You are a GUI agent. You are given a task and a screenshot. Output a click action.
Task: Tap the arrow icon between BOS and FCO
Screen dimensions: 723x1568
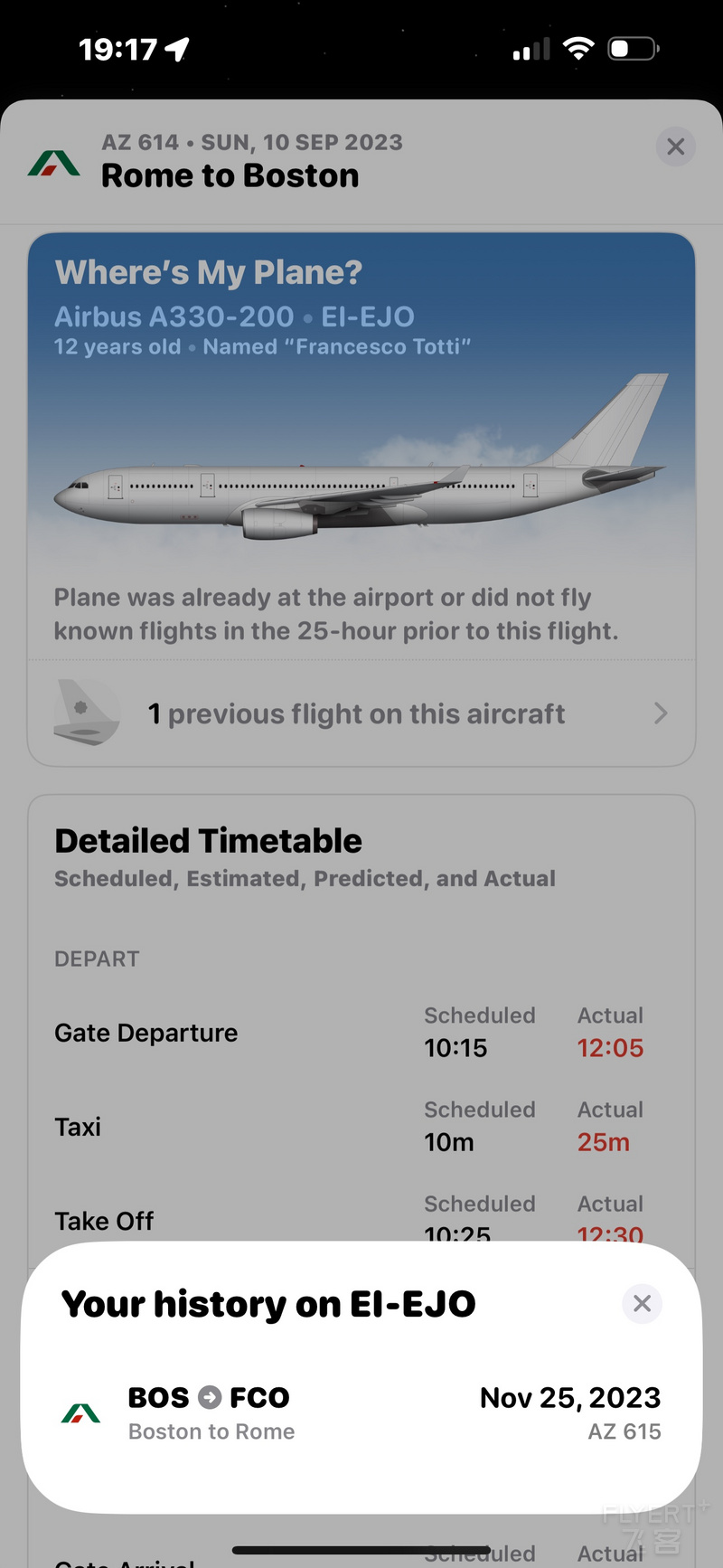(210, 1397)
